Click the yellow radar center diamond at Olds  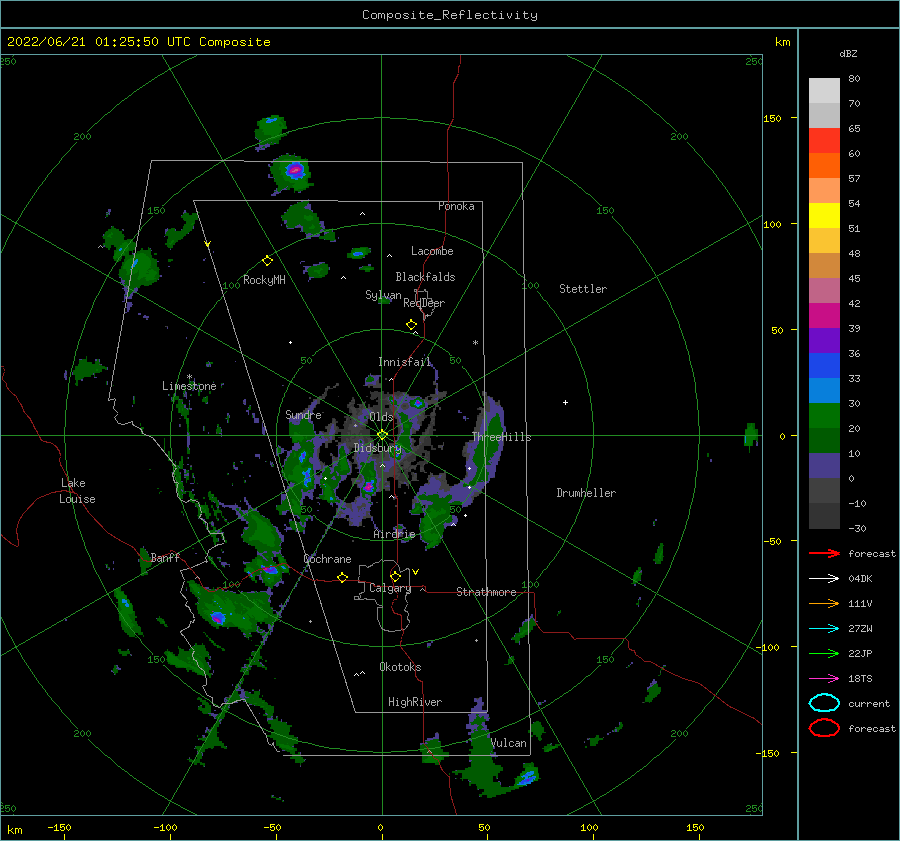(x=382, y=435)
